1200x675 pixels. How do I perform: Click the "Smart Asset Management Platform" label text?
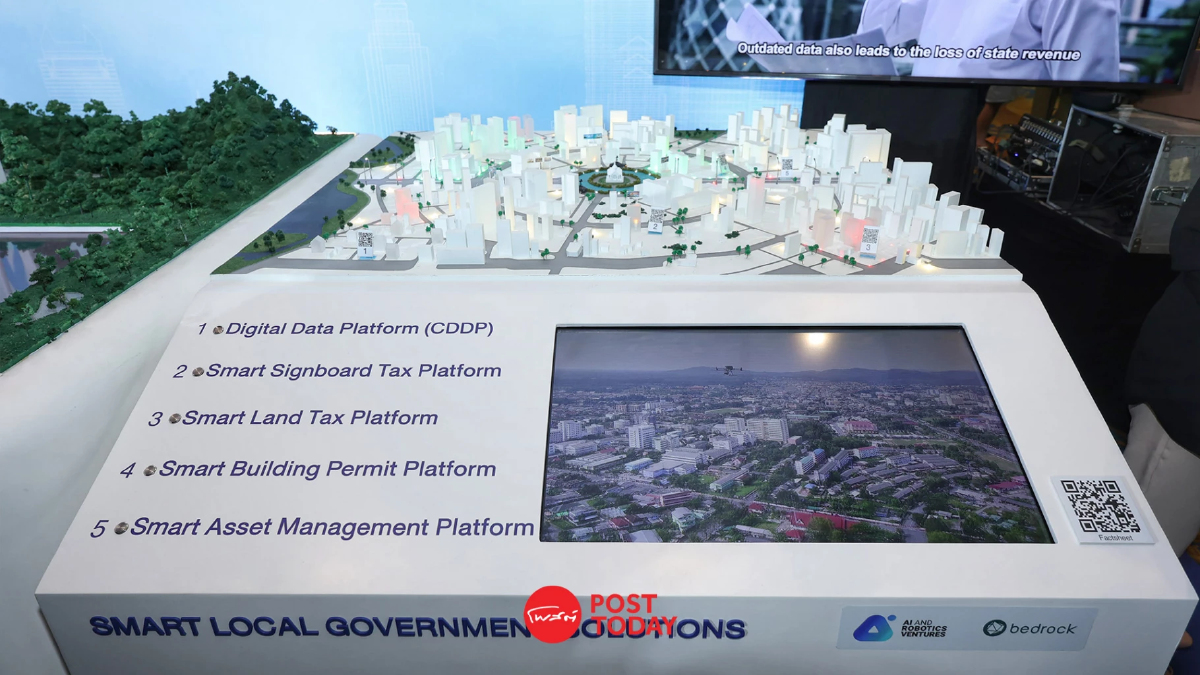pos(332,527)
